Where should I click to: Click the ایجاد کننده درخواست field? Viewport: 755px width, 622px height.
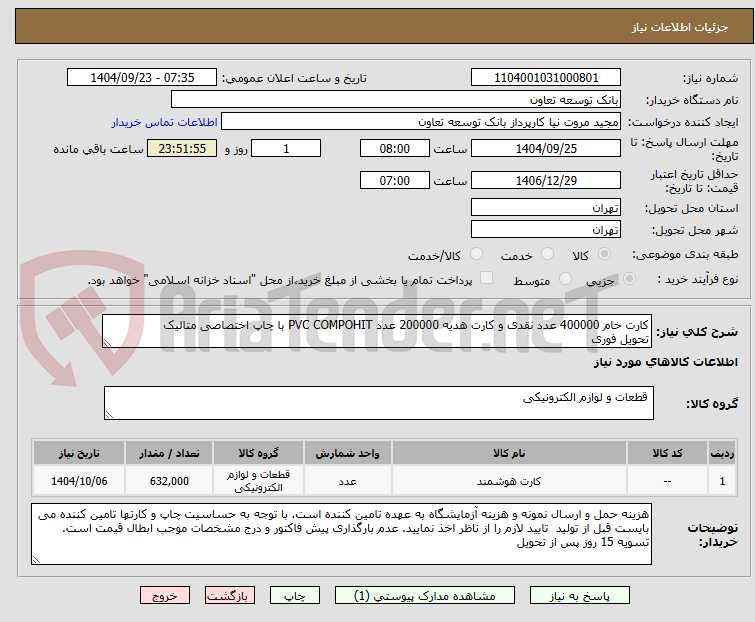click(x=421, y=122)
